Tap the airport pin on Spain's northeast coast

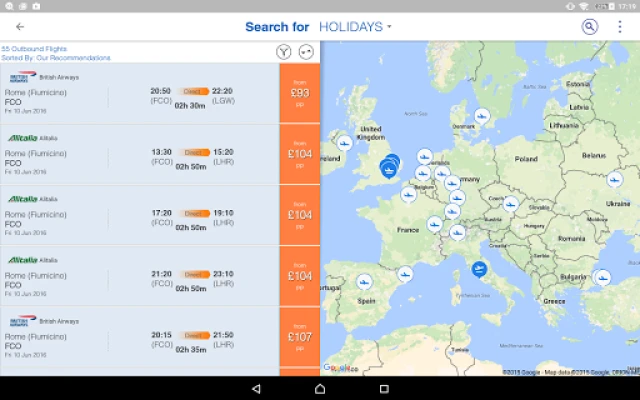[405, 274]
